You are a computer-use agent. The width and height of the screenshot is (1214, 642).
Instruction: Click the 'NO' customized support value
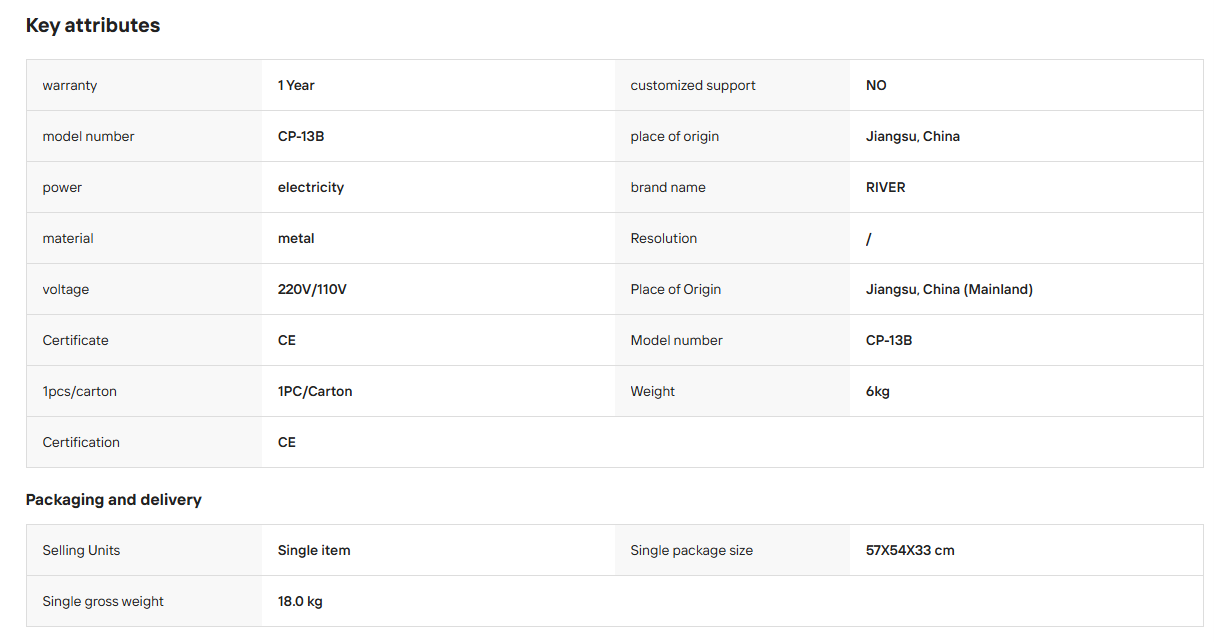(876, 85)
